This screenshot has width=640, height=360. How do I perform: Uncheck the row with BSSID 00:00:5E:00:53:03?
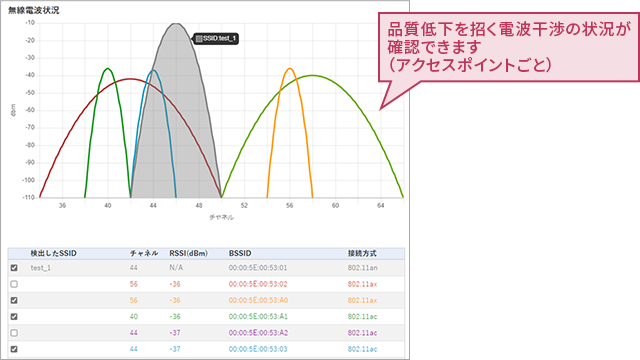(14, 349)
